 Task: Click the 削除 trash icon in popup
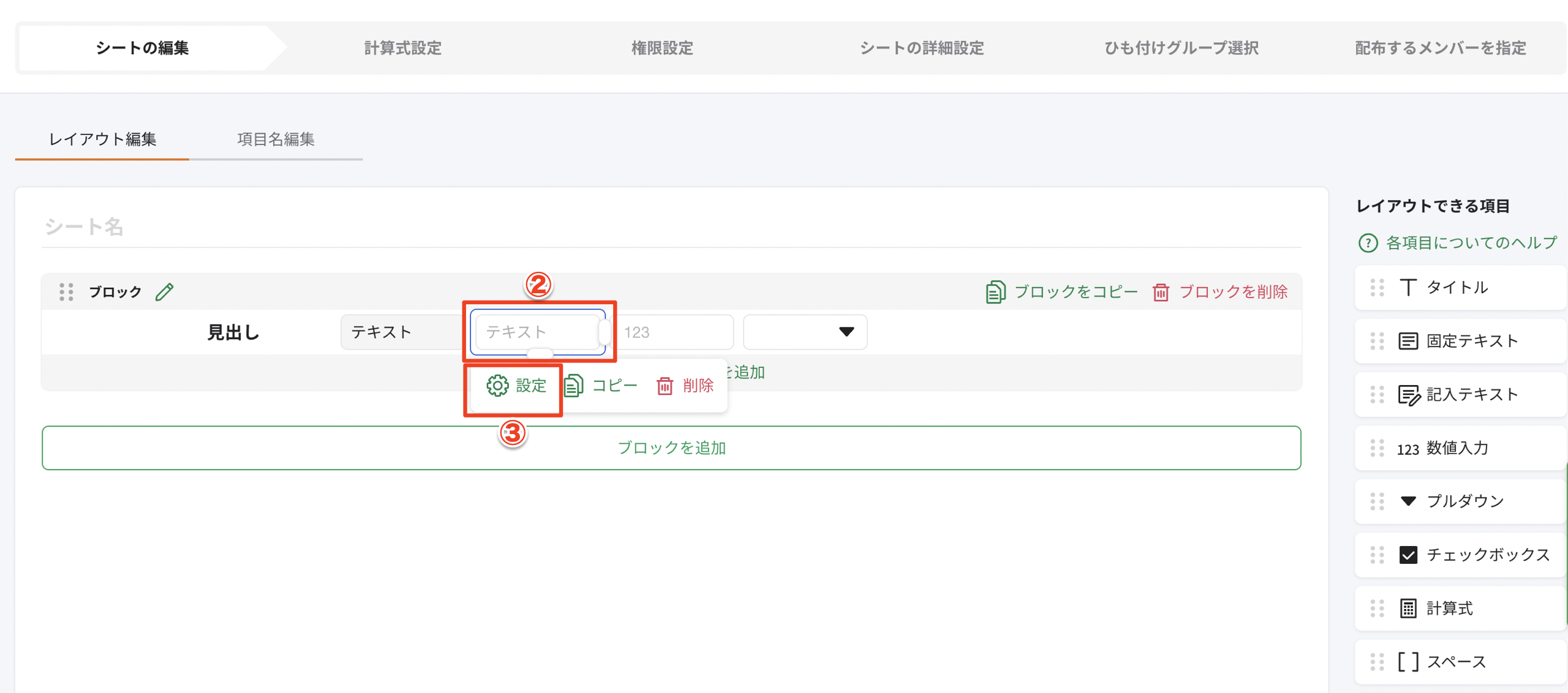click(x=665, y=386)
